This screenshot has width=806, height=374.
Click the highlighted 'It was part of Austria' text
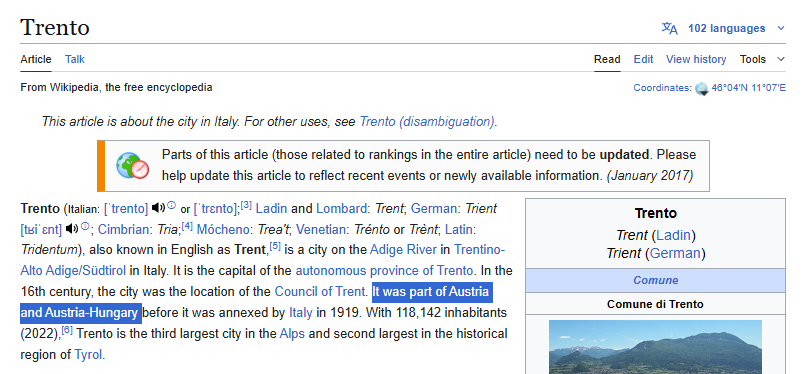click(x=430, y=292)
